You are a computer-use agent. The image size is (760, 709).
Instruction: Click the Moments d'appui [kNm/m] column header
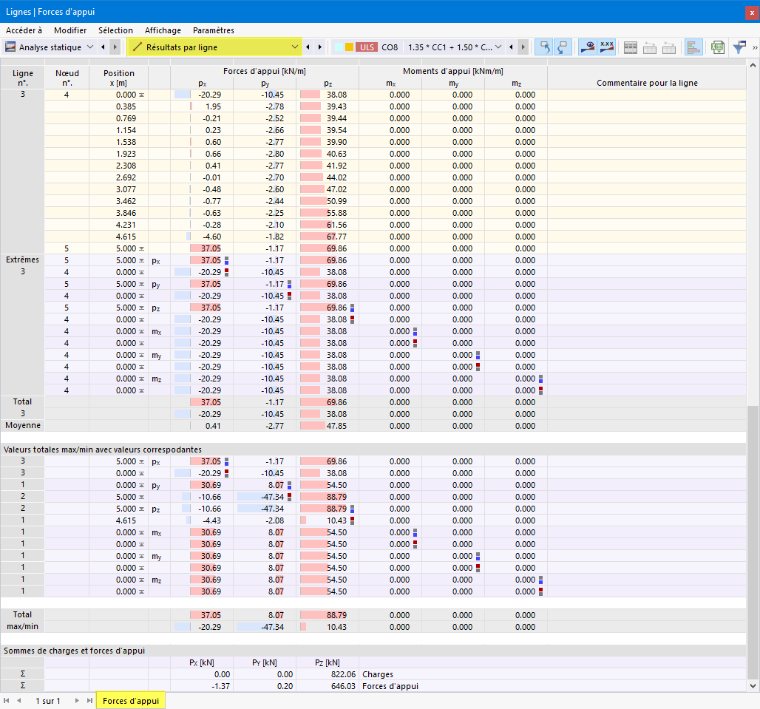[453, 71]
